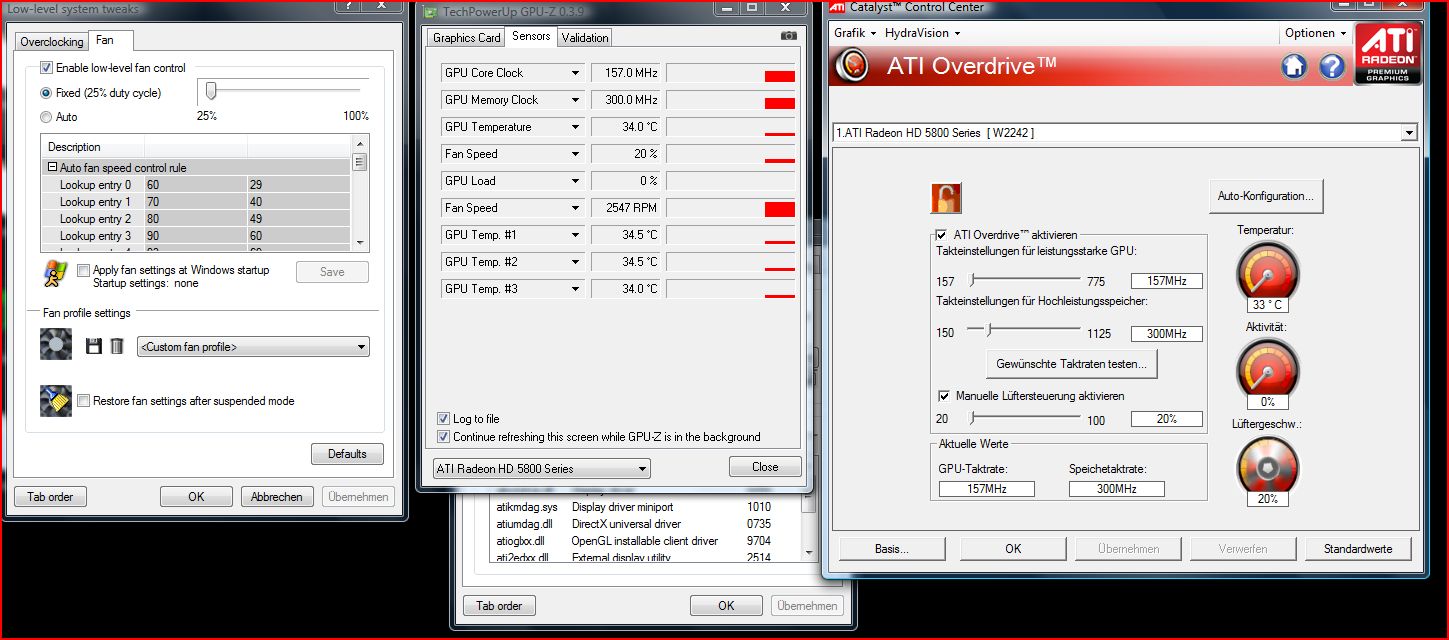Click Standardwerte button in Catalyst
1449x640 pixels.
[1358, 549]
